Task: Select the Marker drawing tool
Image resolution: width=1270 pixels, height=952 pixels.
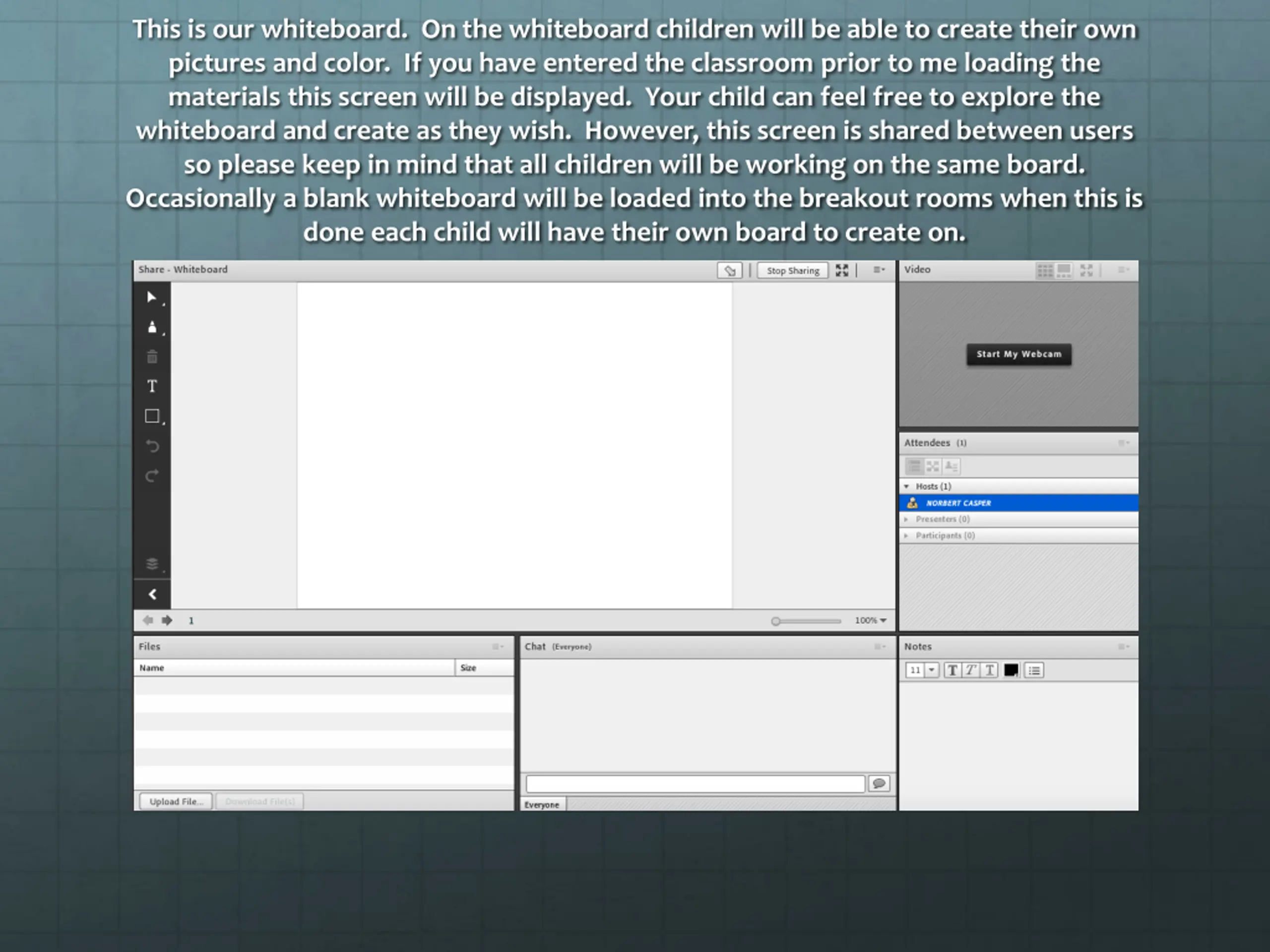Action: click(x=152, y=327)
